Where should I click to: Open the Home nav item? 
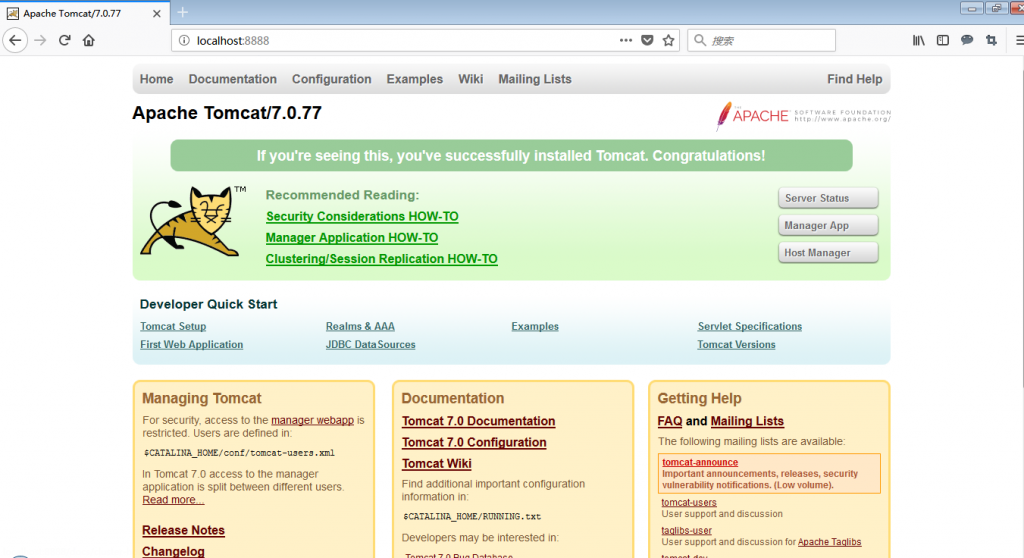pyautogui.click(x=157, y=79)
